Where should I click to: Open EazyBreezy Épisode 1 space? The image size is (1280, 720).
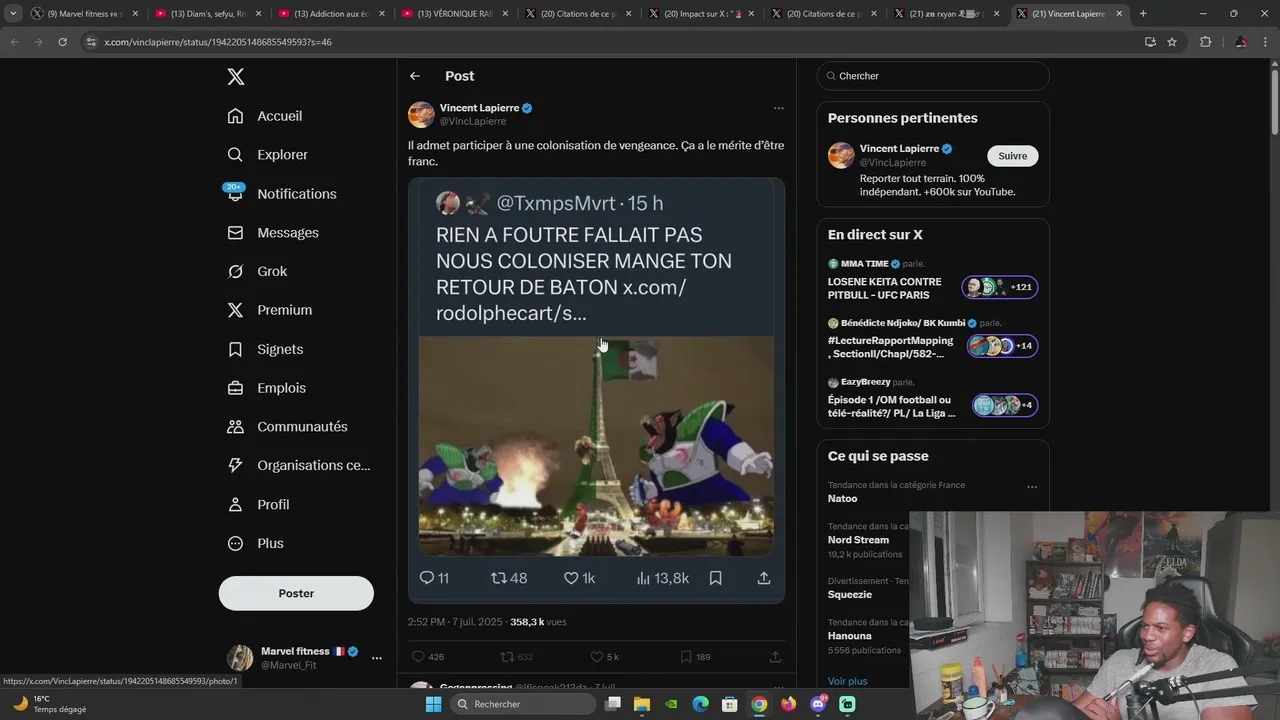coord(932,400)
